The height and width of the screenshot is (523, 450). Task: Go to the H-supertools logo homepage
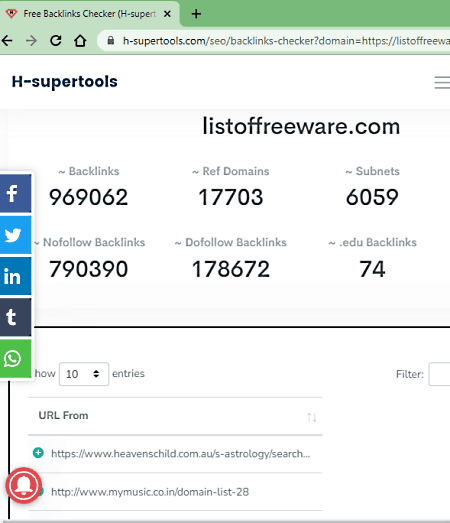65,82
